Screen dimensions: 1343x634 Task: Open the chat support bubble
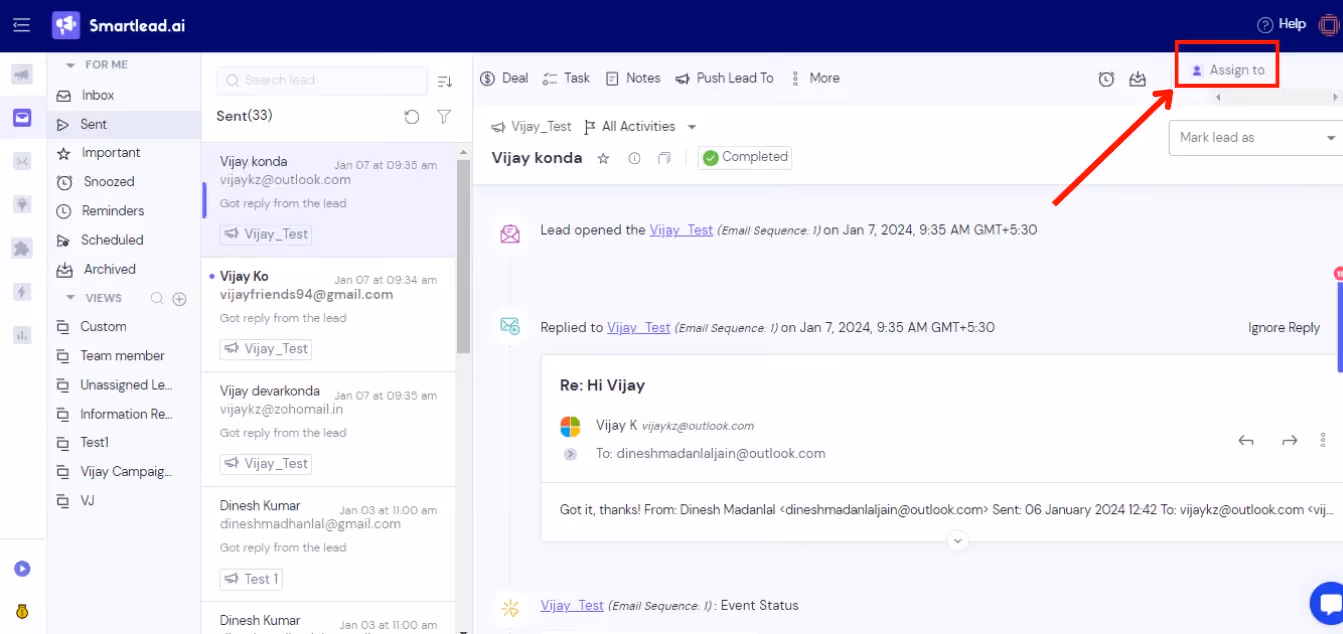(x=1328, y=604)
